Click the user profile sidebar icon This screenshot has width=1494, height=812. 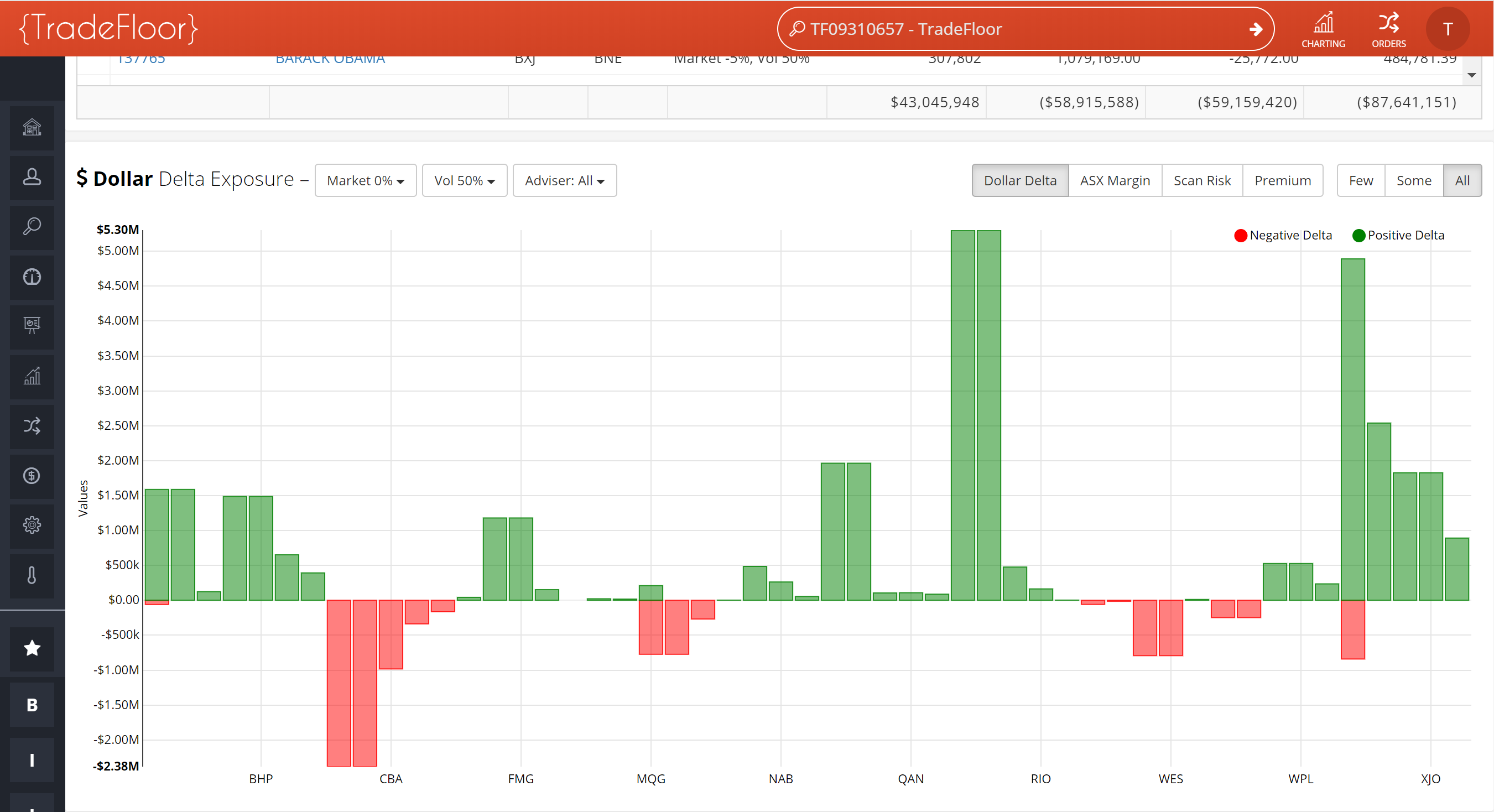click(x=32, y=177)
